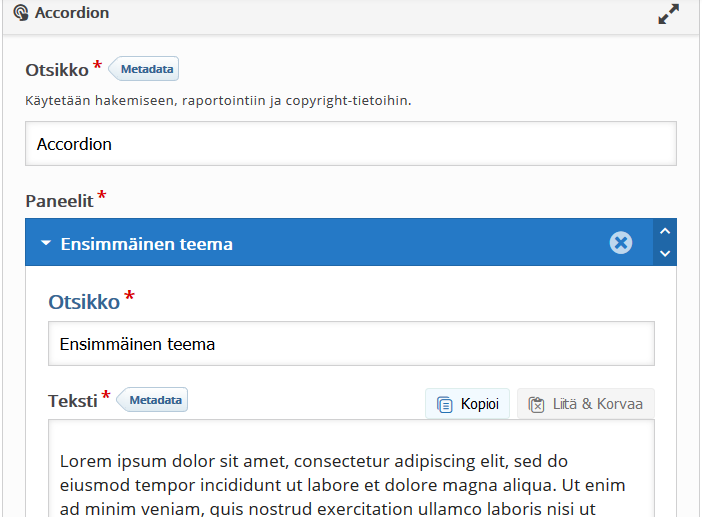The image size is (702, 517).
Task: Select the Ensimmäinen teema panel header text
Action: click(146, 244)
